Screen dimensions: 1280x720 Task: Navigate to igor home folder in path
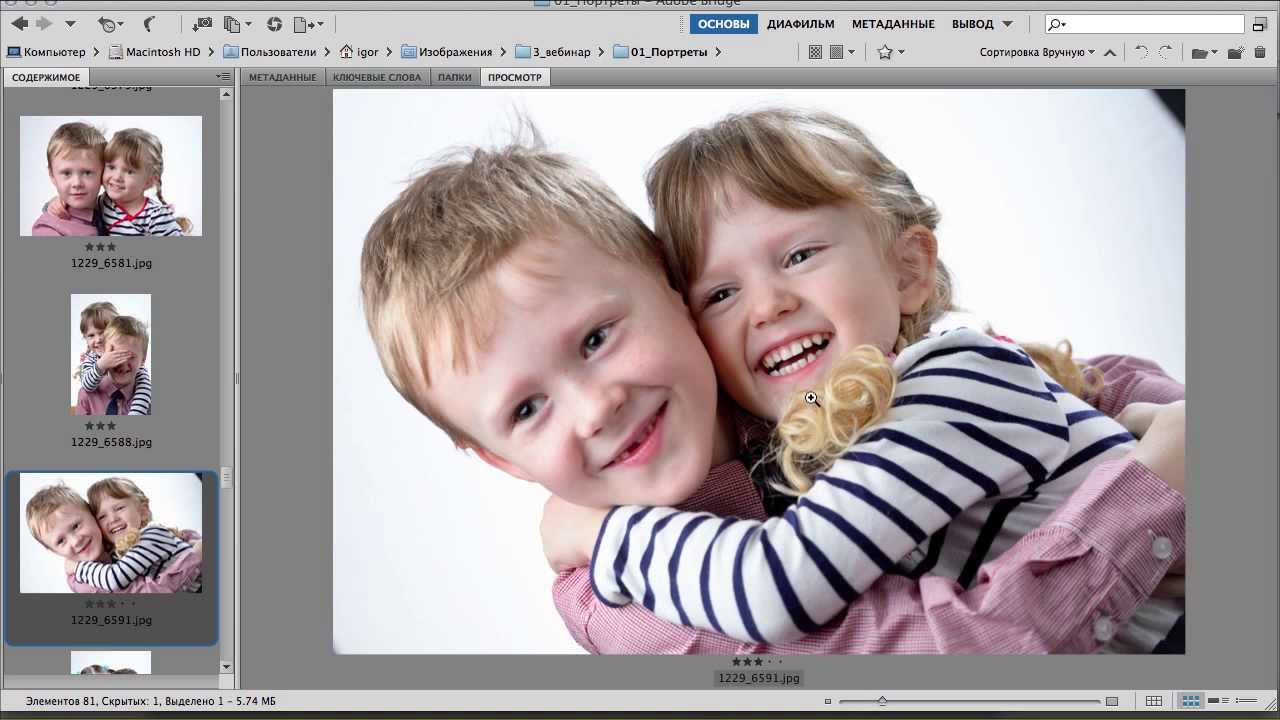(x=360, y=52)
